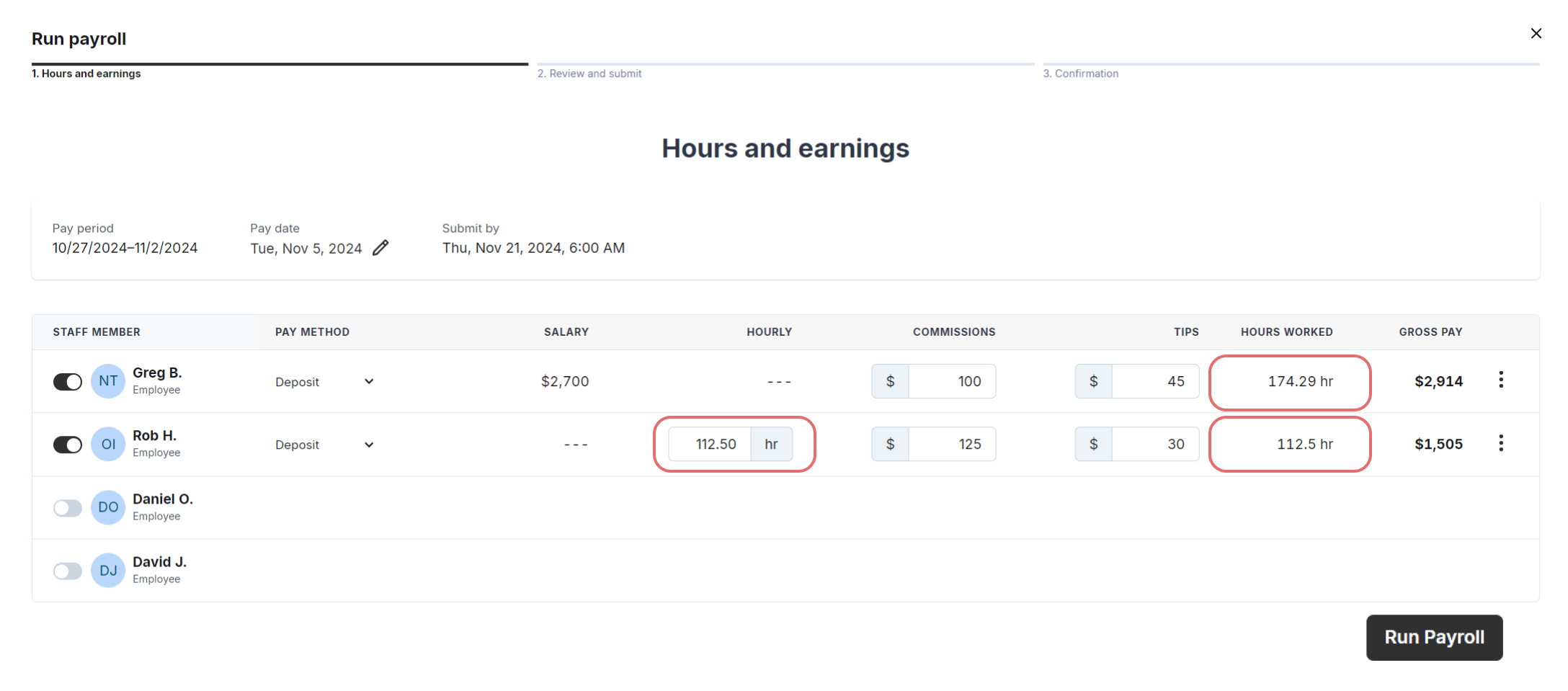Click the STAFF MEMBER column header
Viewport: 1568px width, 691px height.
(x=97, y=332)
